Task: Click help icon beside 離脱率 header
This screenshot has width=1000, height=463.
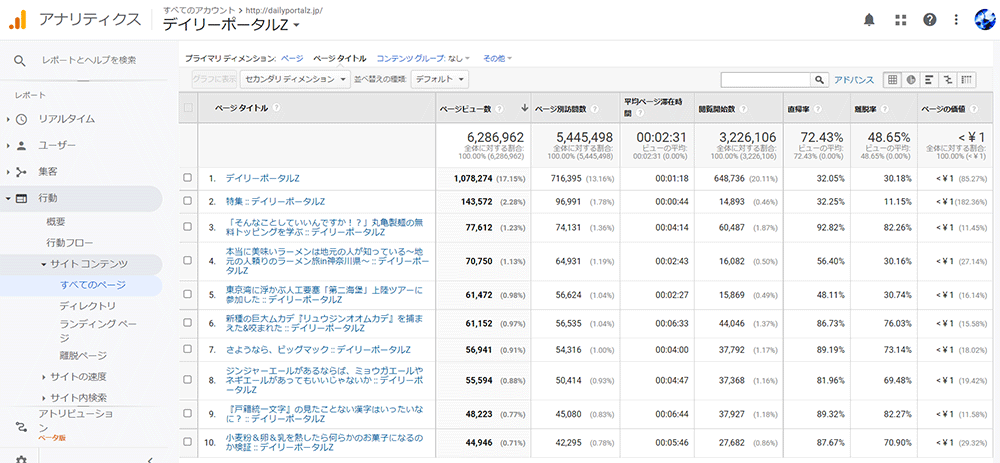Action: (884, 108)
